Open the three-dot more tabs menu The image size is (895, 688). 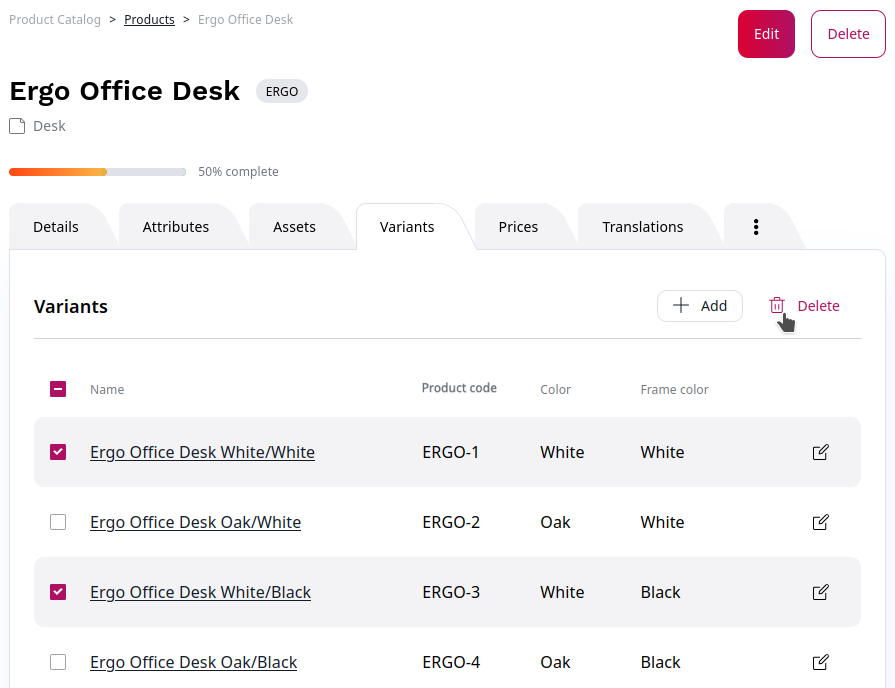click(x=756, y=227)
